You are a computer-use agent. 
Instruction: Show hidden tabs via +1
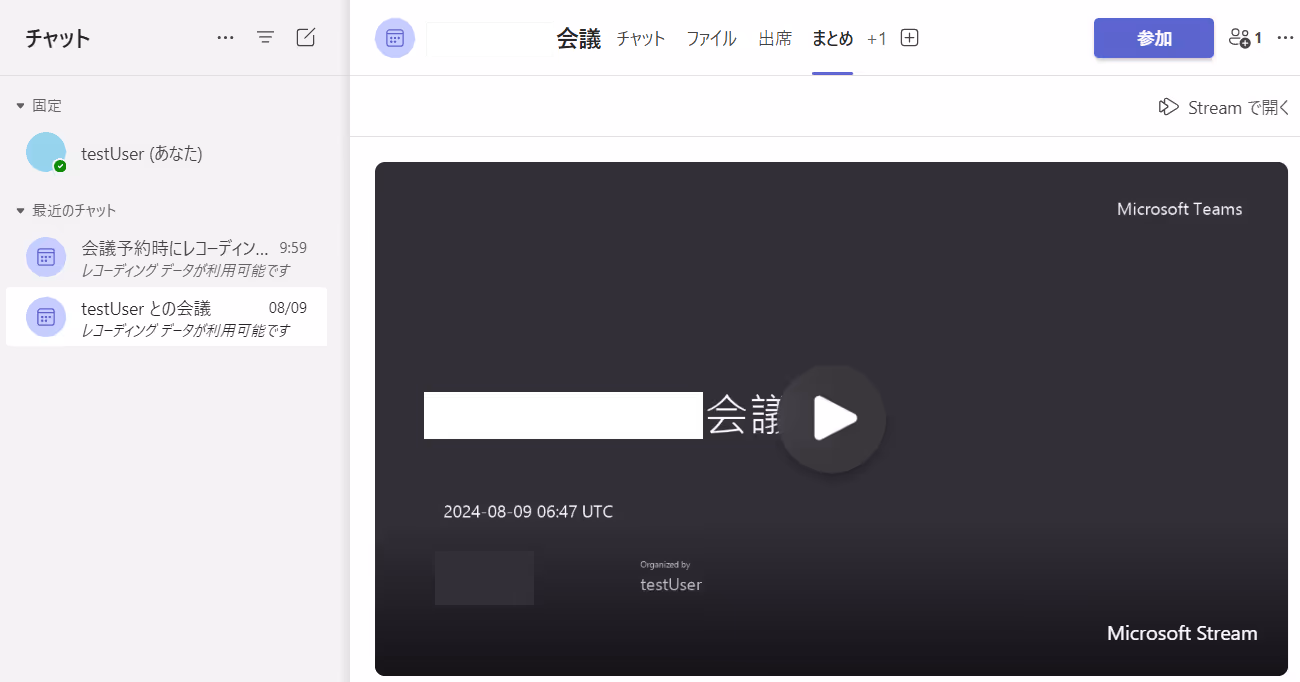coord(877,38)
